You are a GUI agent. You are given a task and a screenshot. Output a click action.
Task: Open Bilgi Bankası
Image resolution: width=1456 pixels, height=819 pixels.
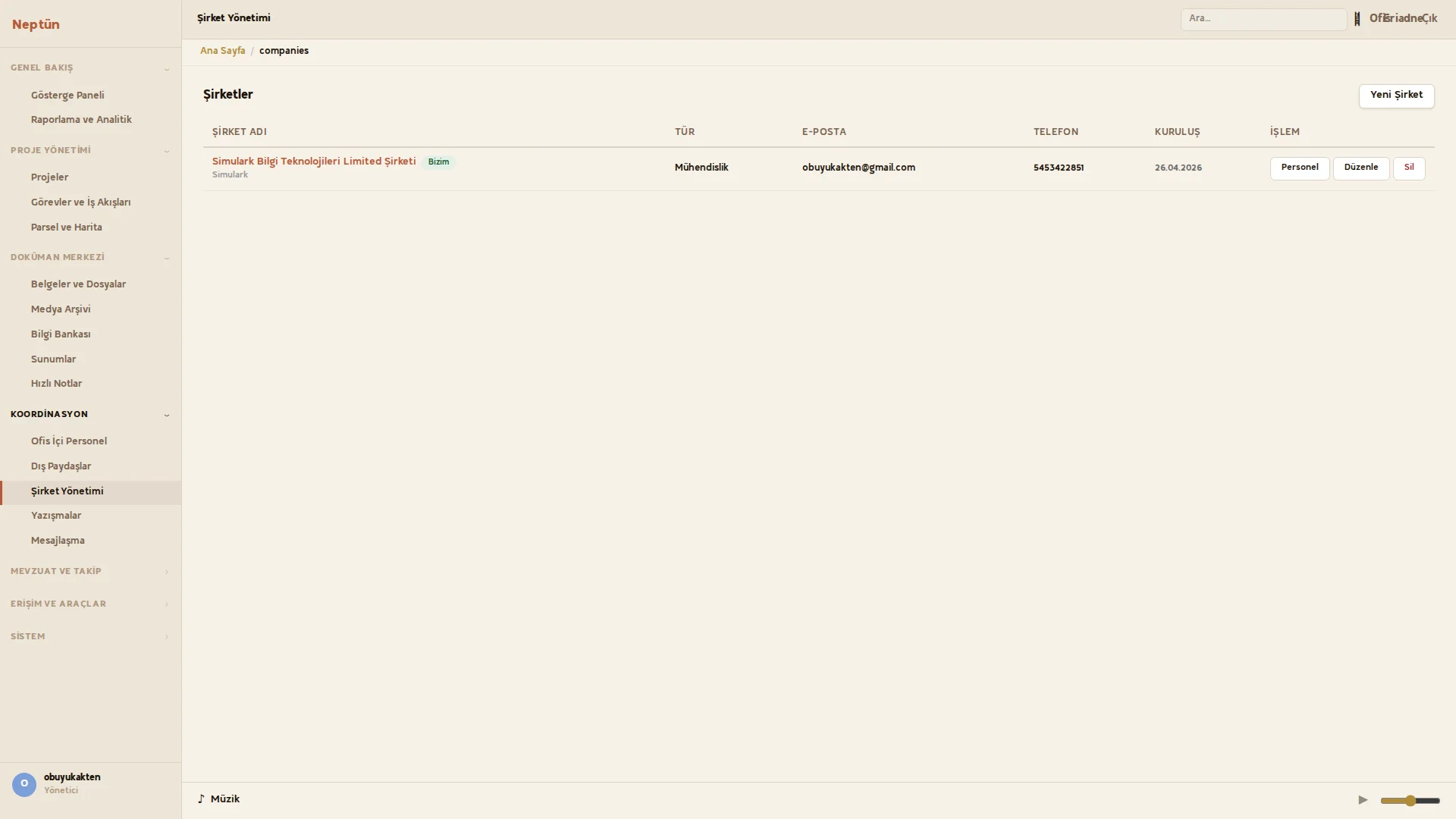pos(90,334)
